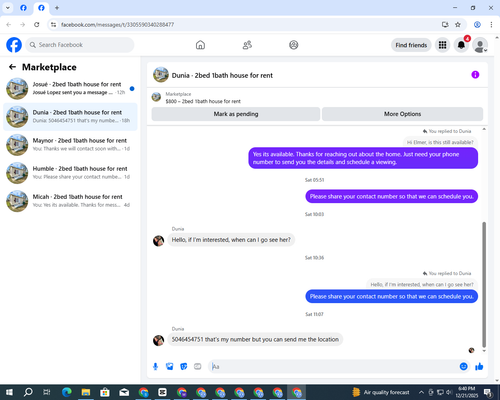Switch to the first Facebook tab
Screen dimensions: 500x400
click(x=23, y=8)
